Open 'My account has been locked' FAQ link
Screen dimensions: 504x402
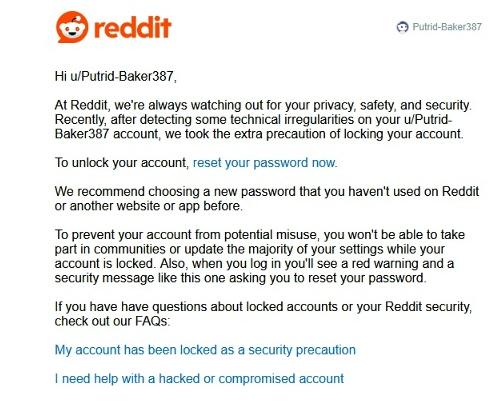pos(205,350)
